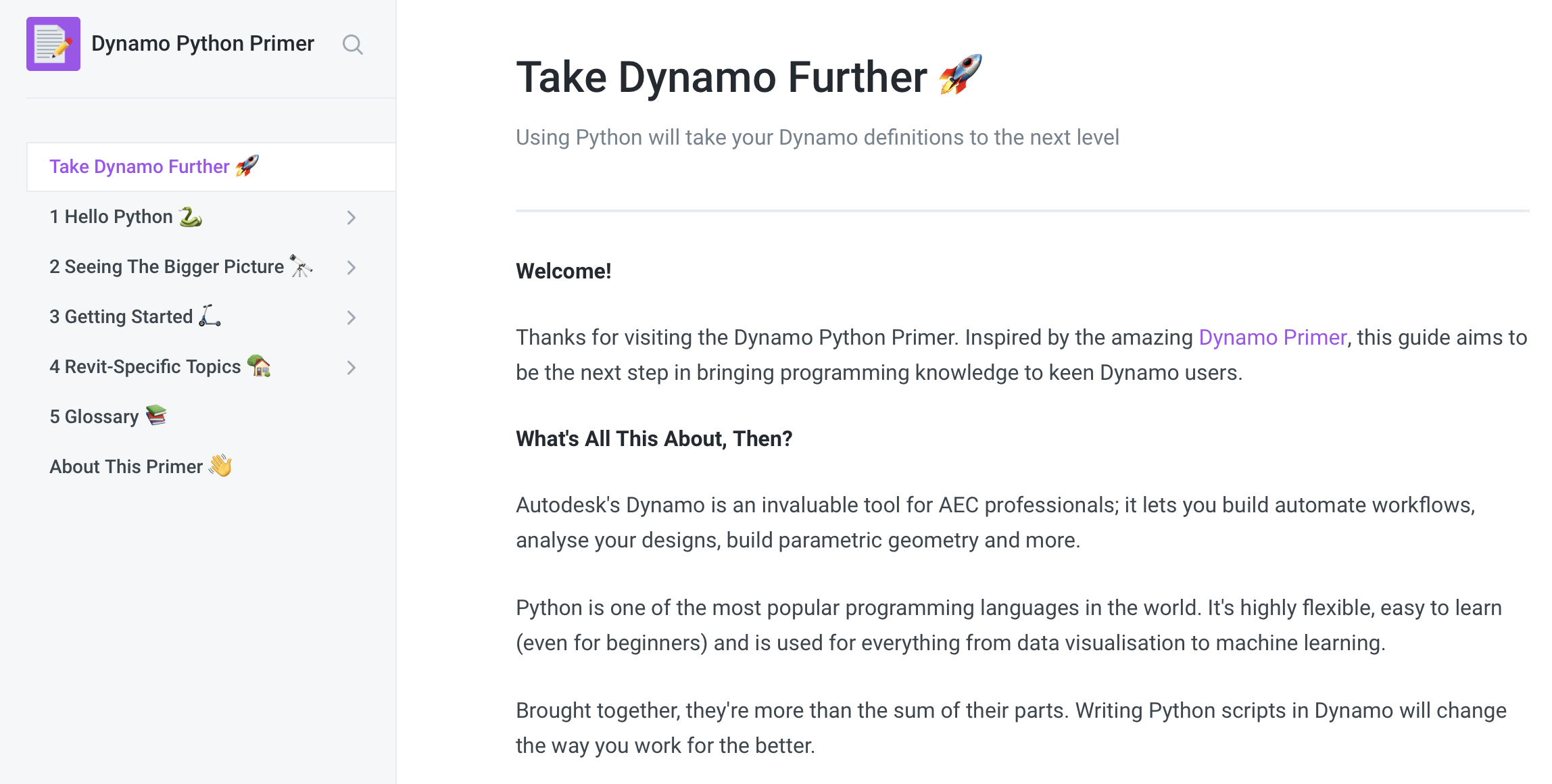Click the snake emoji beside Hello Python

coord(191,216)
